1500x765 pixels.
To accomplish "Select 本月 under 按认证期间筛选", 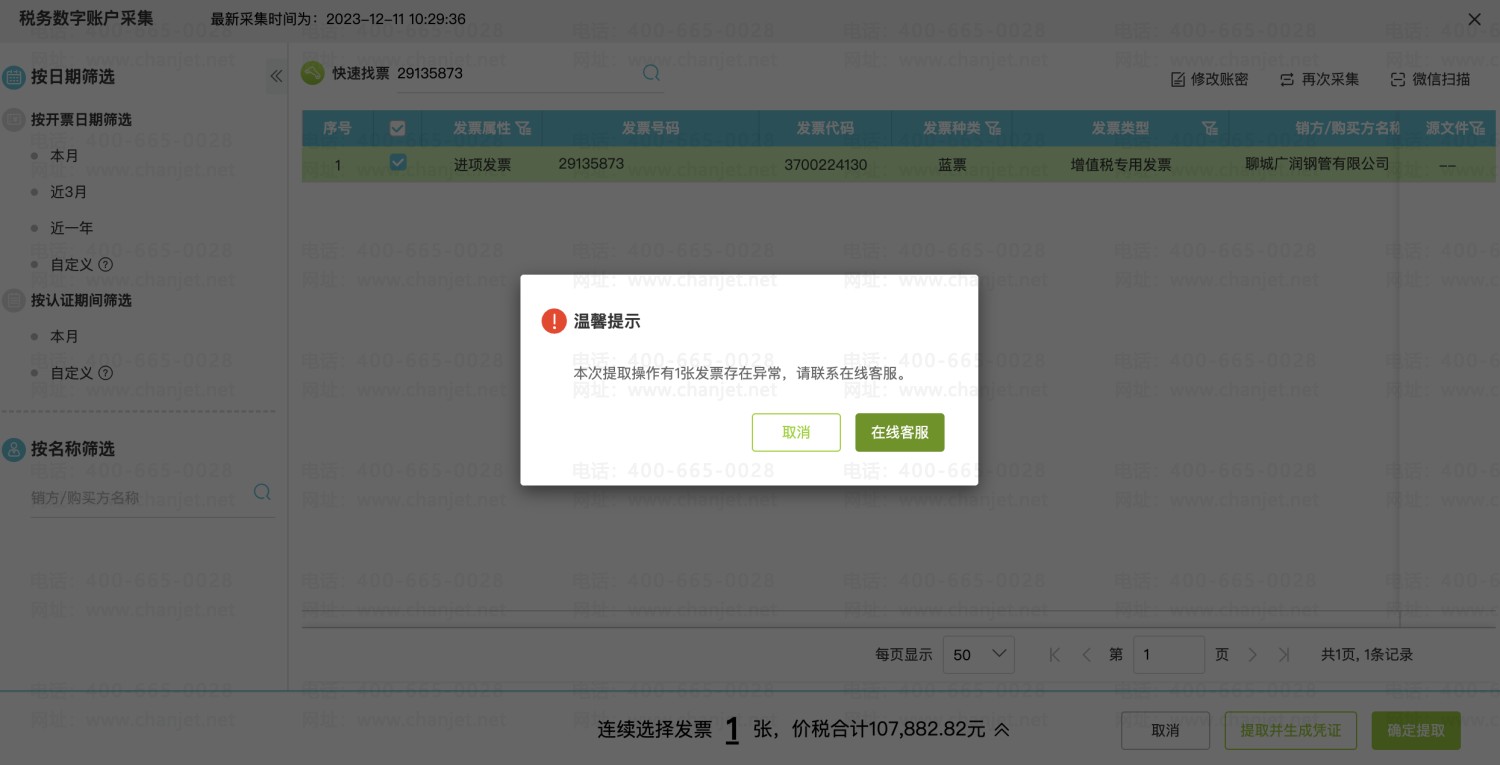I will (x=64, y=337).
